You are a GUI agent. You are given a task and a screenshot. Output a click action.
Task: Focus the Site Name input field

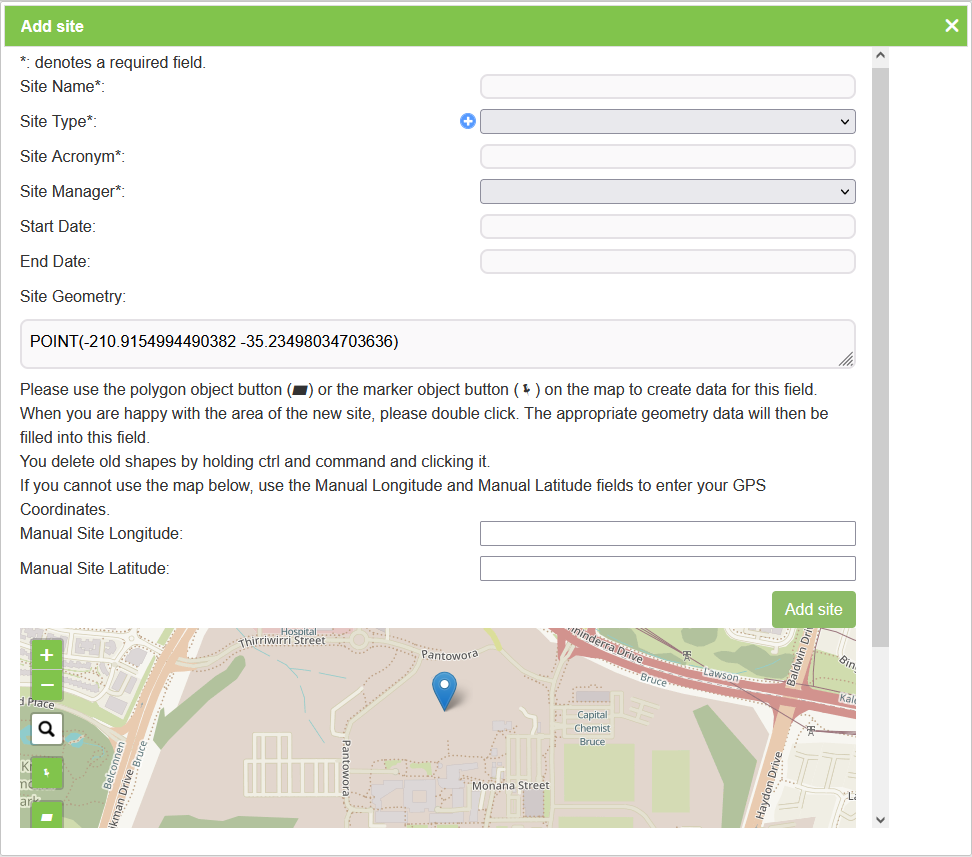pyautogui.click(x=667, y=87)
